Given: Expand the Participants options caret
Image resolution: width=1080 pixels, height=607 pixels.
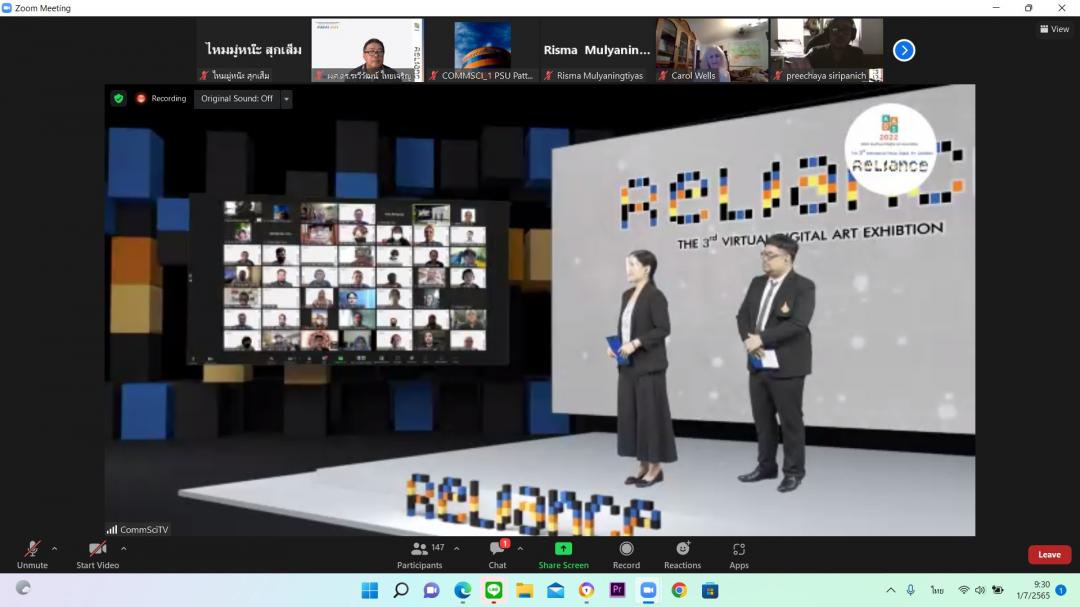Looking at the screenshot, I should click(x=457, y=548).
